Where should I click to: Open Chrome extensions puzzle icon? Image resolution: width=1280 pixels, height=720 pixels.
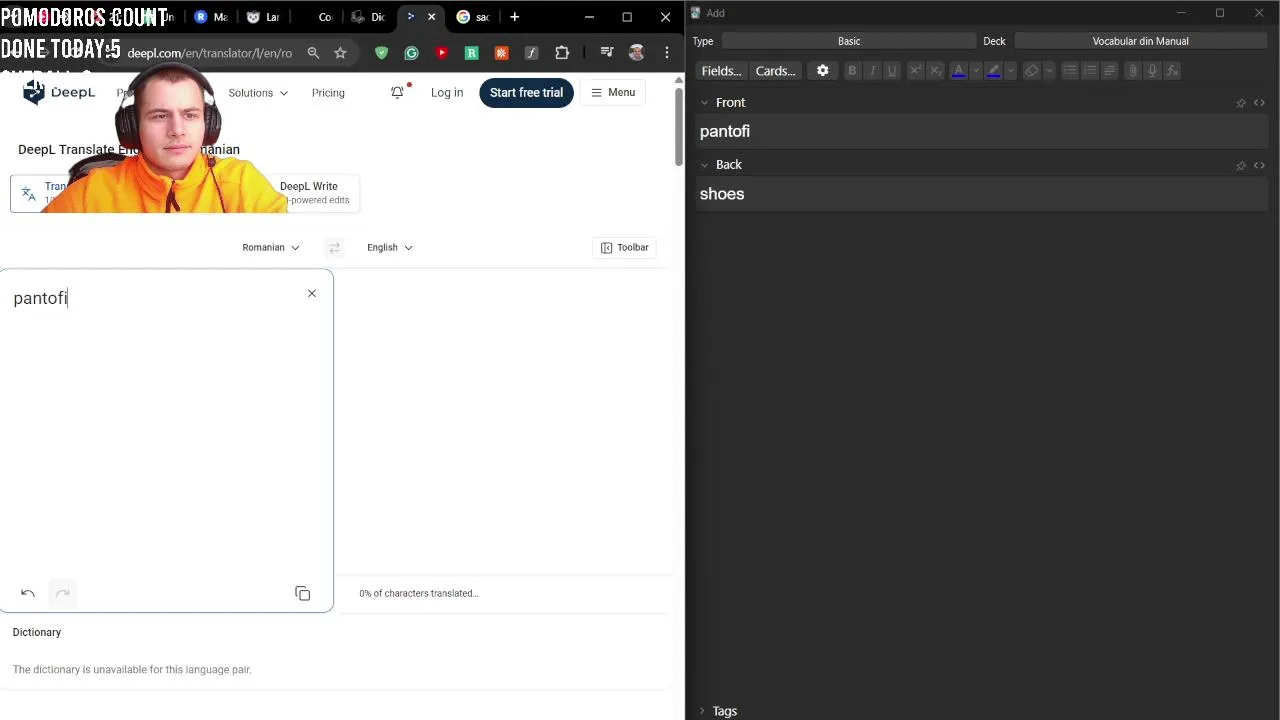pos(562,53)
